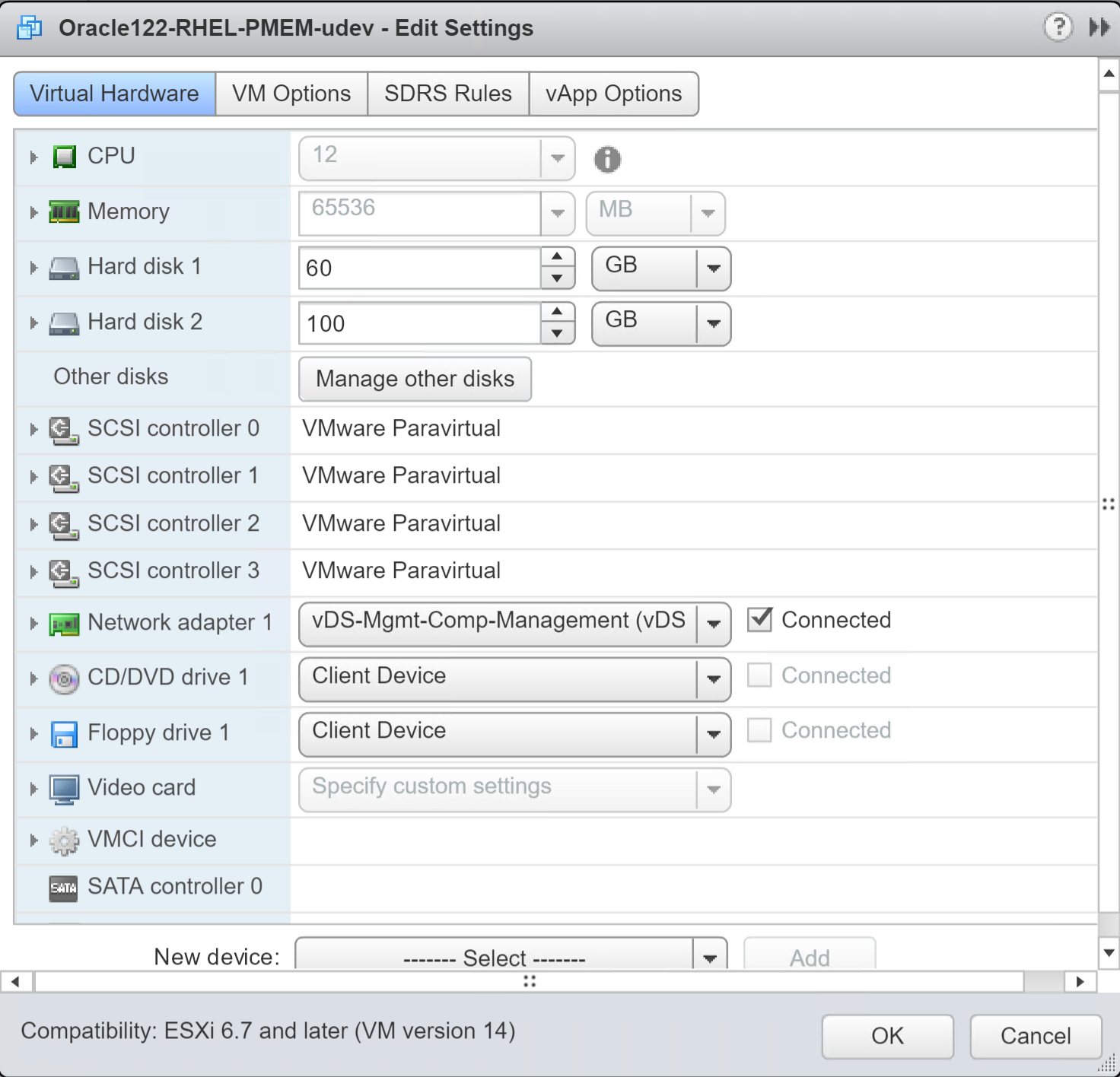
Task: Click the Hard disk 2 drive icon
Action: [x=65, y=323]
